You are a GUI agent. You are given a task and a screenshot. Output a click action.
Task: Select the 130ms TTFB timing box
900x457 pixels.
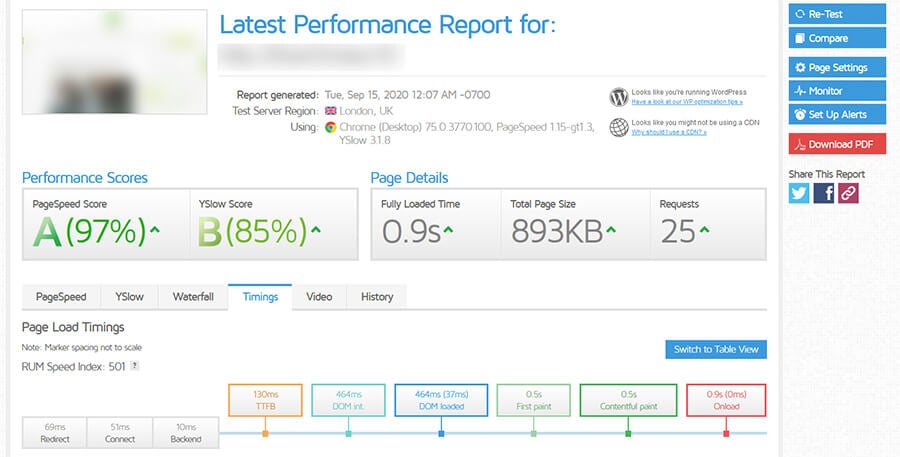[x=265, y=400]
